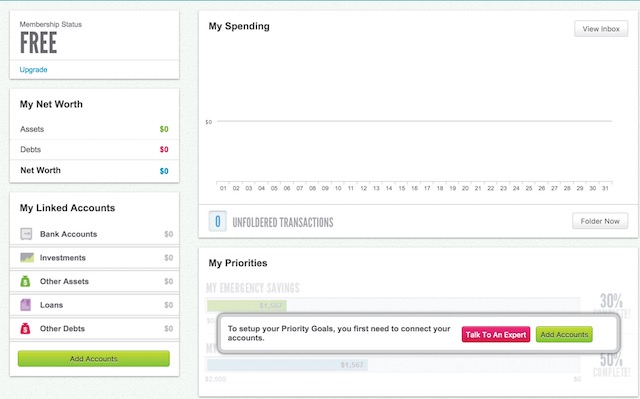Click the red Other Debts money bag icon
The height and width of the screenshot is (399, 640).
[x=25, y=328]
